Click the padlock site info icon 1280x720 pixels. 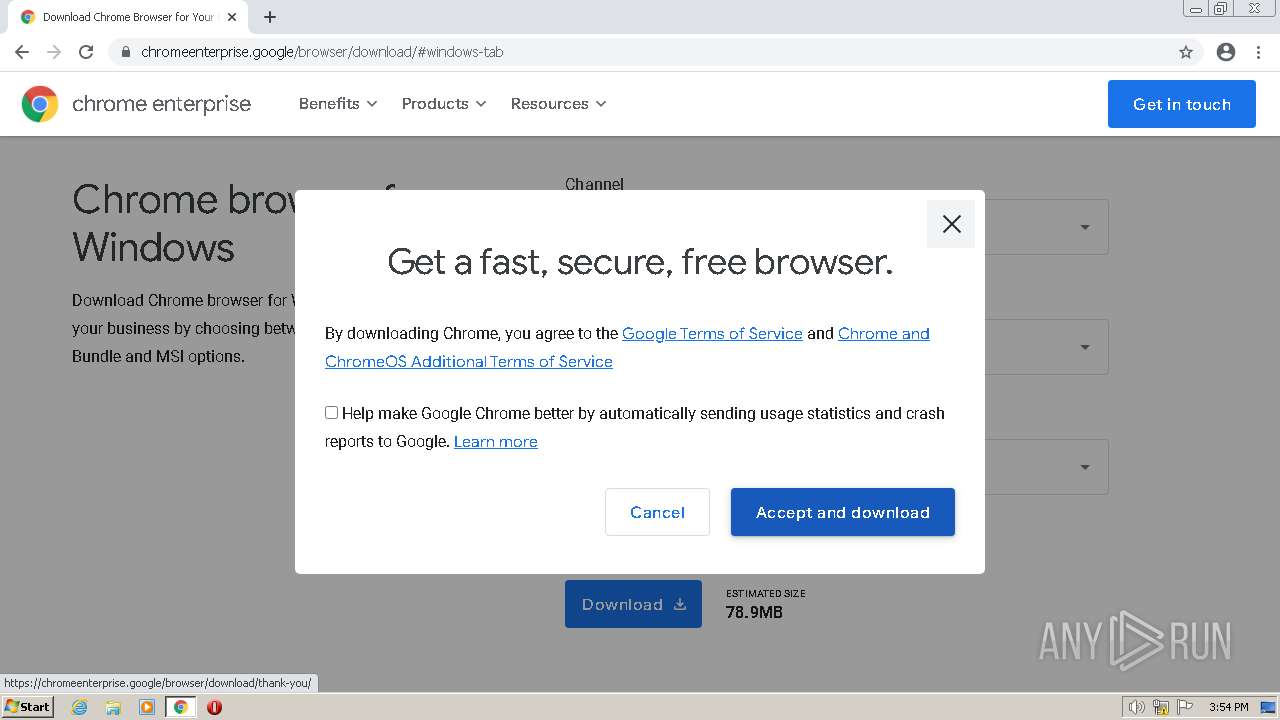pos(125,52)
